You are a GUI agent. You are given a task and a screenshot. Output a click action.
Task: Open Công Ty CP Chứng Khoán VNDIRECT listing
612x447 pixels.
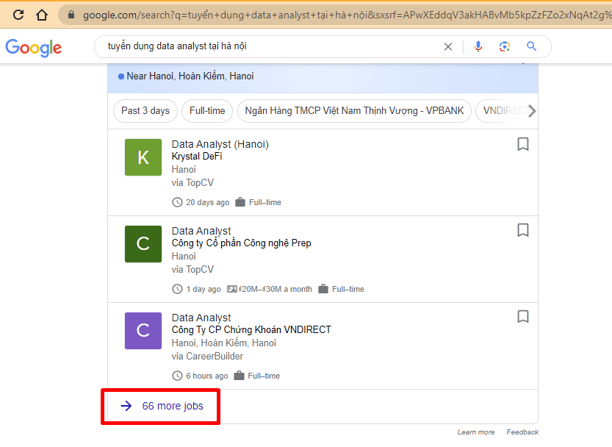251,330
